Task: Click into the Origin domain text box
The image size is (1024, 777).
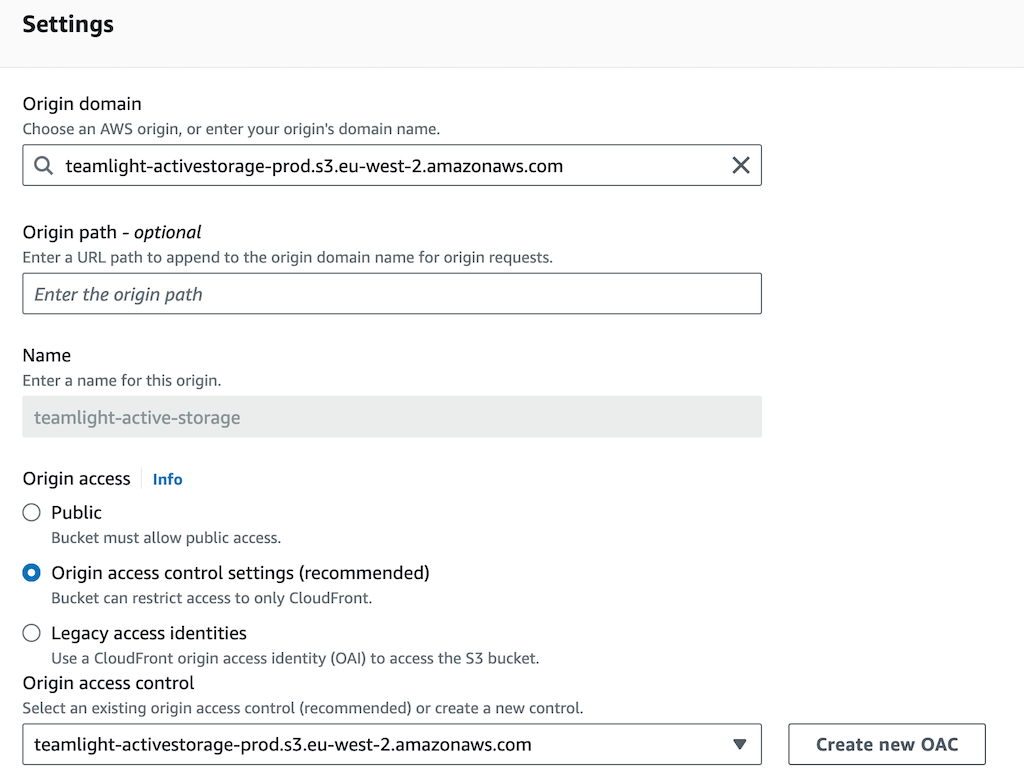Action: [390, 166]
